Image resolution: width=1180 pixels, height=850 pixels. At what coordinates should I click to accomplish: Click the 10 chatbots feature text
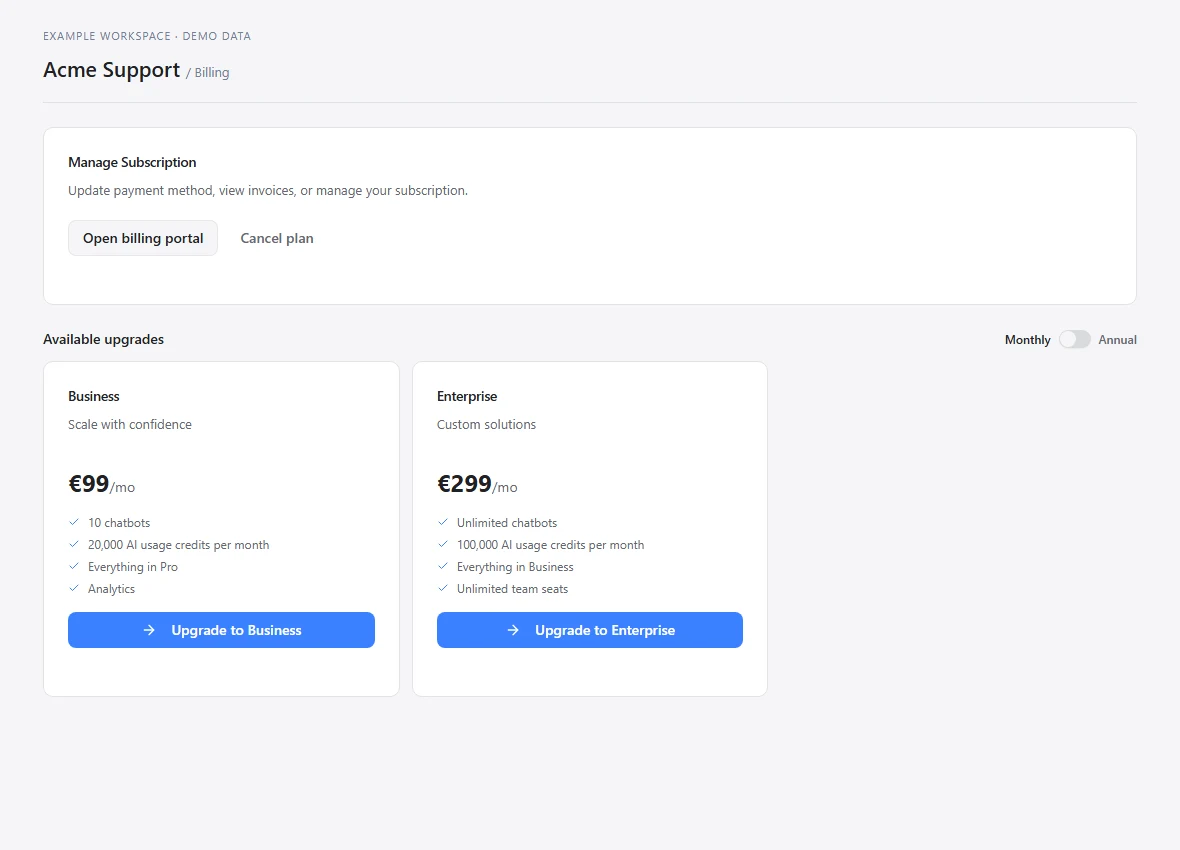point(119,522)
